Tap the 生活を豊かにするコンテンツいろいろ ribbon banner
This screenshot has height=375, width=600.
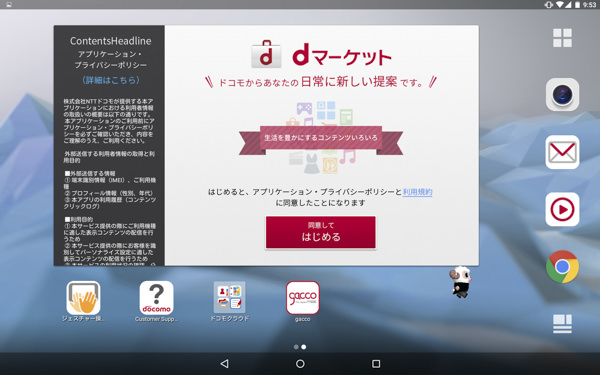point(321,139)
